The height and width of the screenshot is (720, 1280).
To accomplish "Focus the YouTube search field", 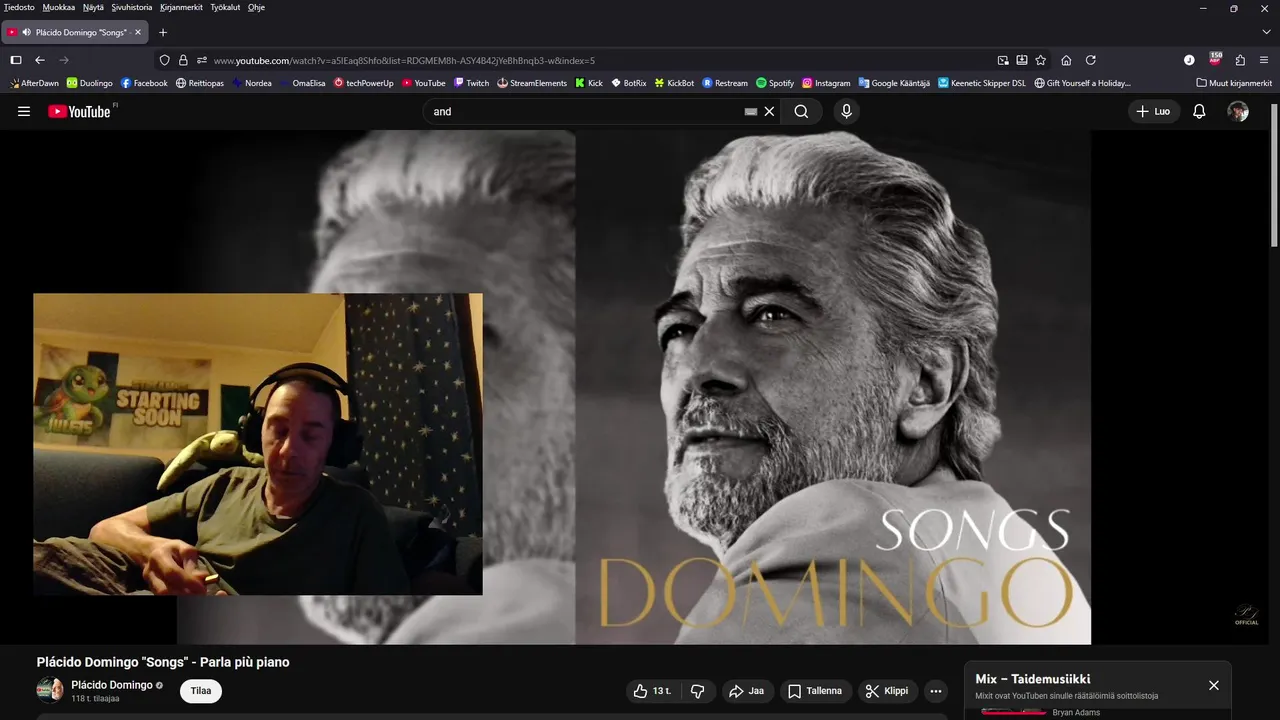I will (585, 111).
